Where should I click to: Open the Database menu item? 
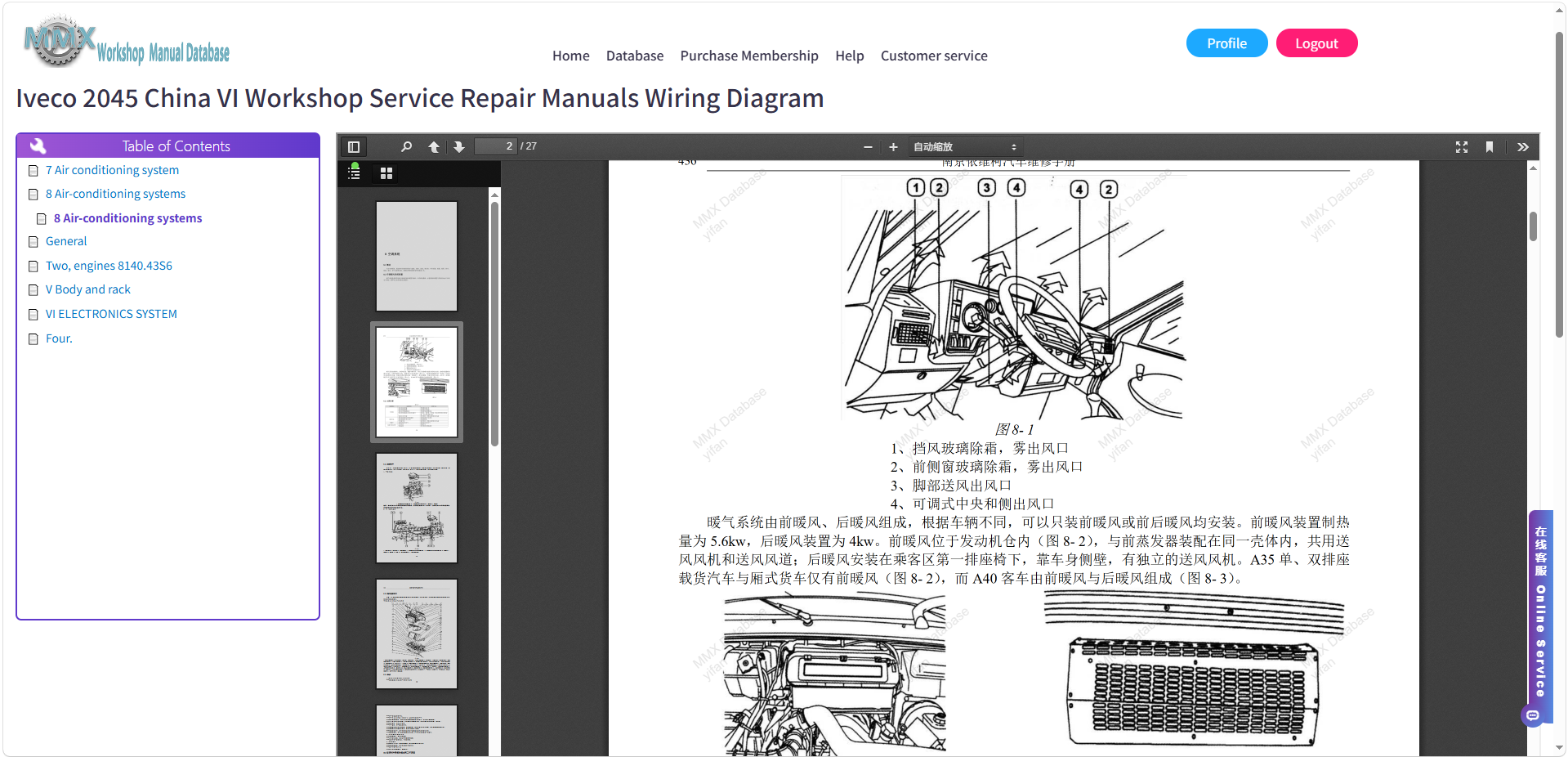pos(635,56)
